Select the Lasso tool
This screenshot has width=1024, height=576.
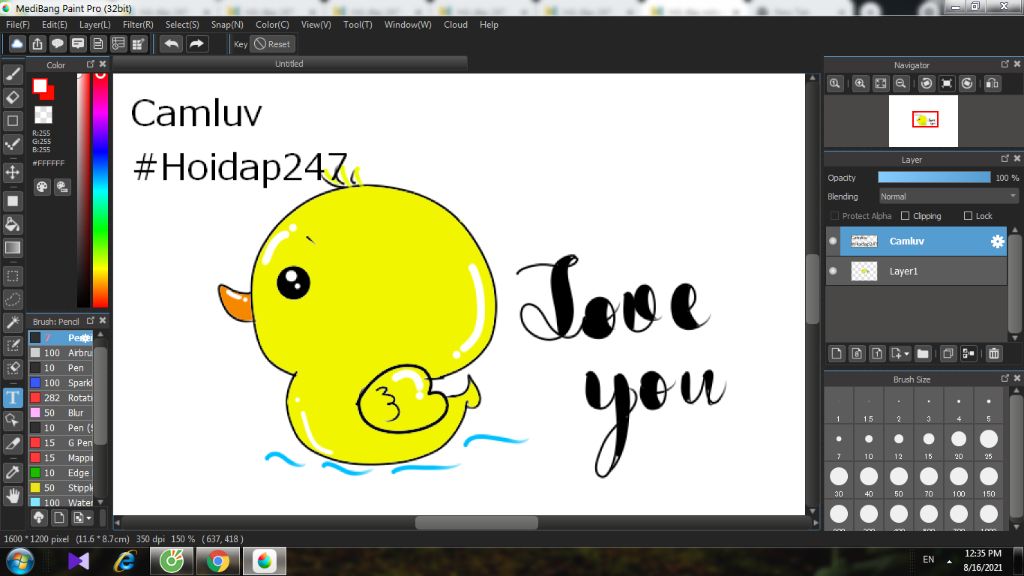click(12, 299)
